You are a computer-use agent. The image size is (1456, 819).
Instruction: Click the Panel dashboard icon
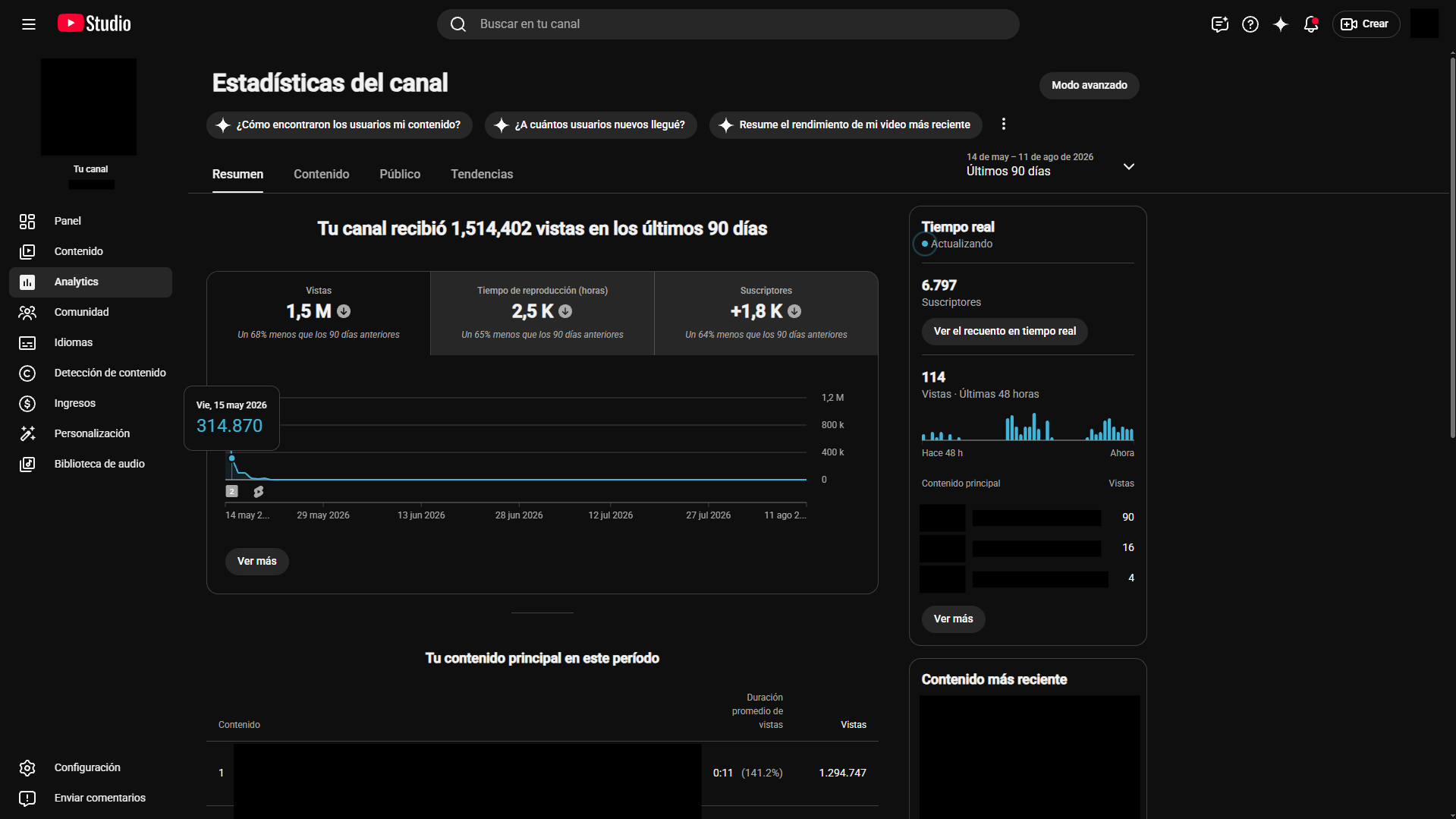tap(27, 221)
